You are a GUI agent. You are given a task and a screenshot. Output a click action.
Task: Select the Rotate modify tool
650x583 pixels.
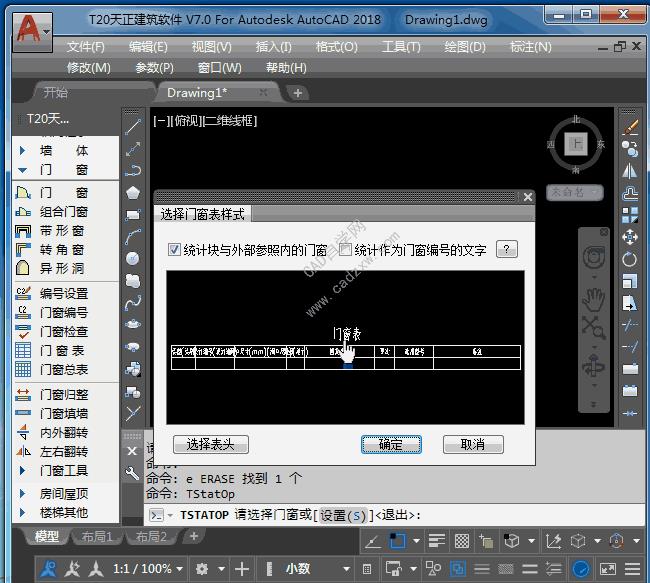pyautogui.click(x=630, y=259)
